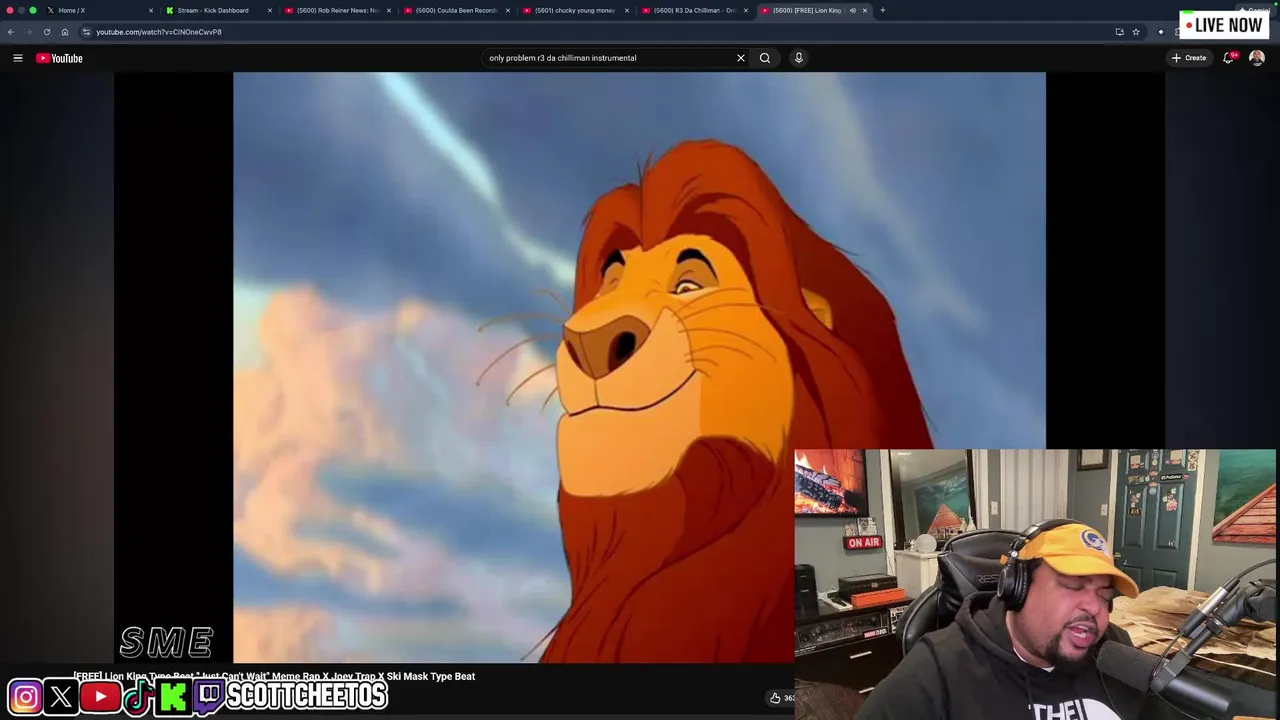Click the Kick icon in overlay
This screenshot has height=720, width=1280.
173,696
